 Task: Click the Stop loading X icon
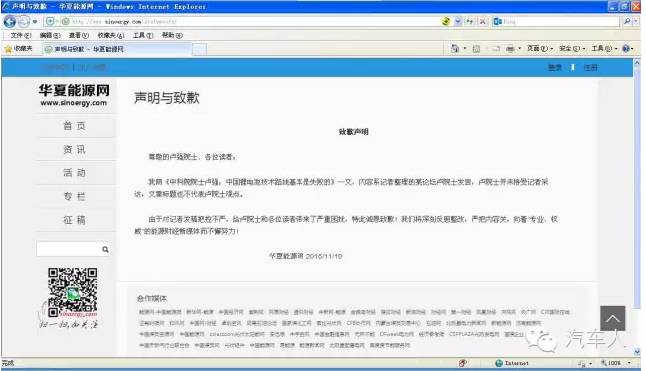[x=482, y=21]
